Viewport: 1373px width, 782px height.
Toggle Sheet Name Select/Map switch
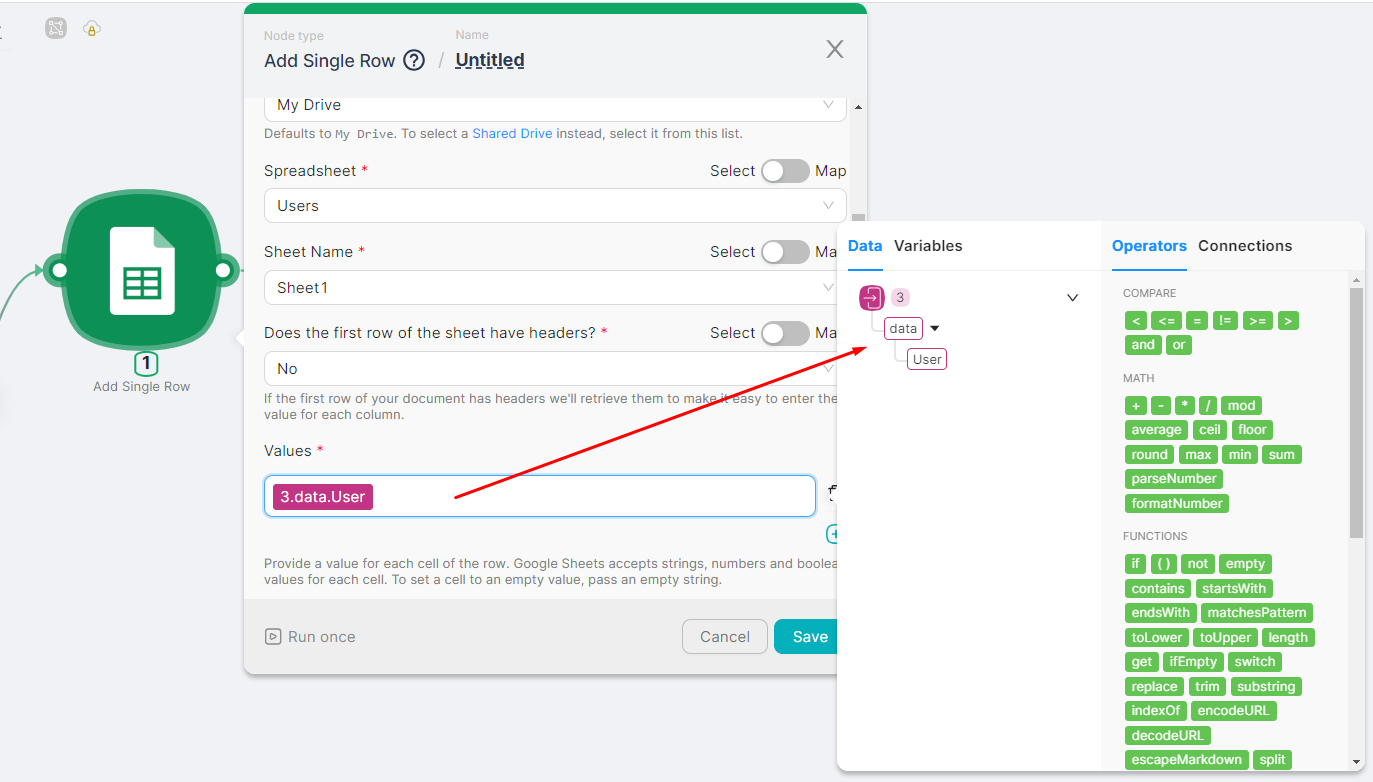[x=785, y=252]
